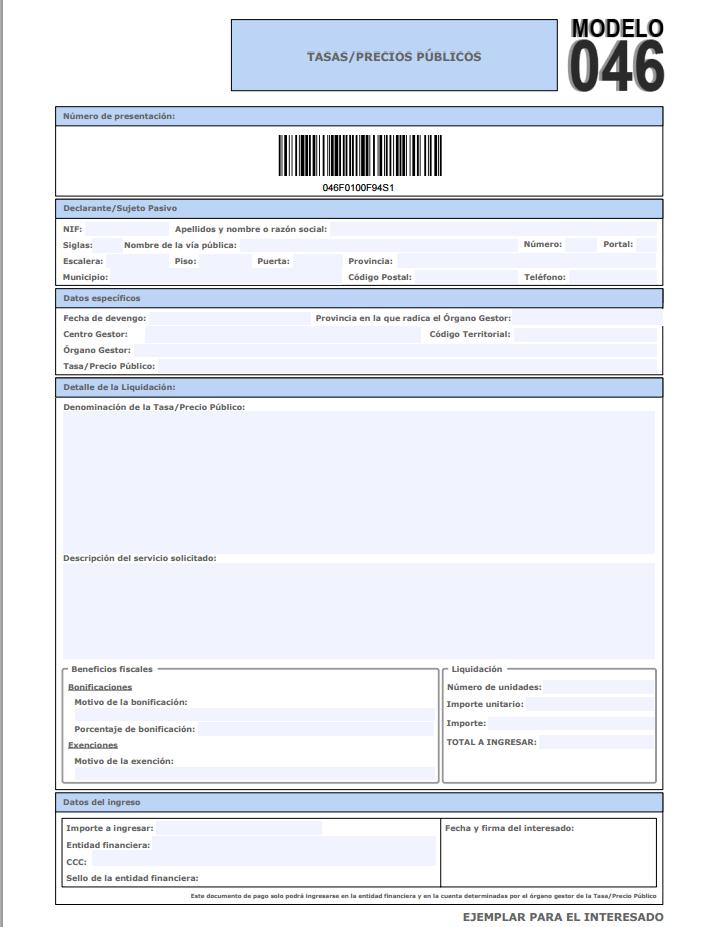
Task: Click the Motivo de la exención field
Action: 254,773
